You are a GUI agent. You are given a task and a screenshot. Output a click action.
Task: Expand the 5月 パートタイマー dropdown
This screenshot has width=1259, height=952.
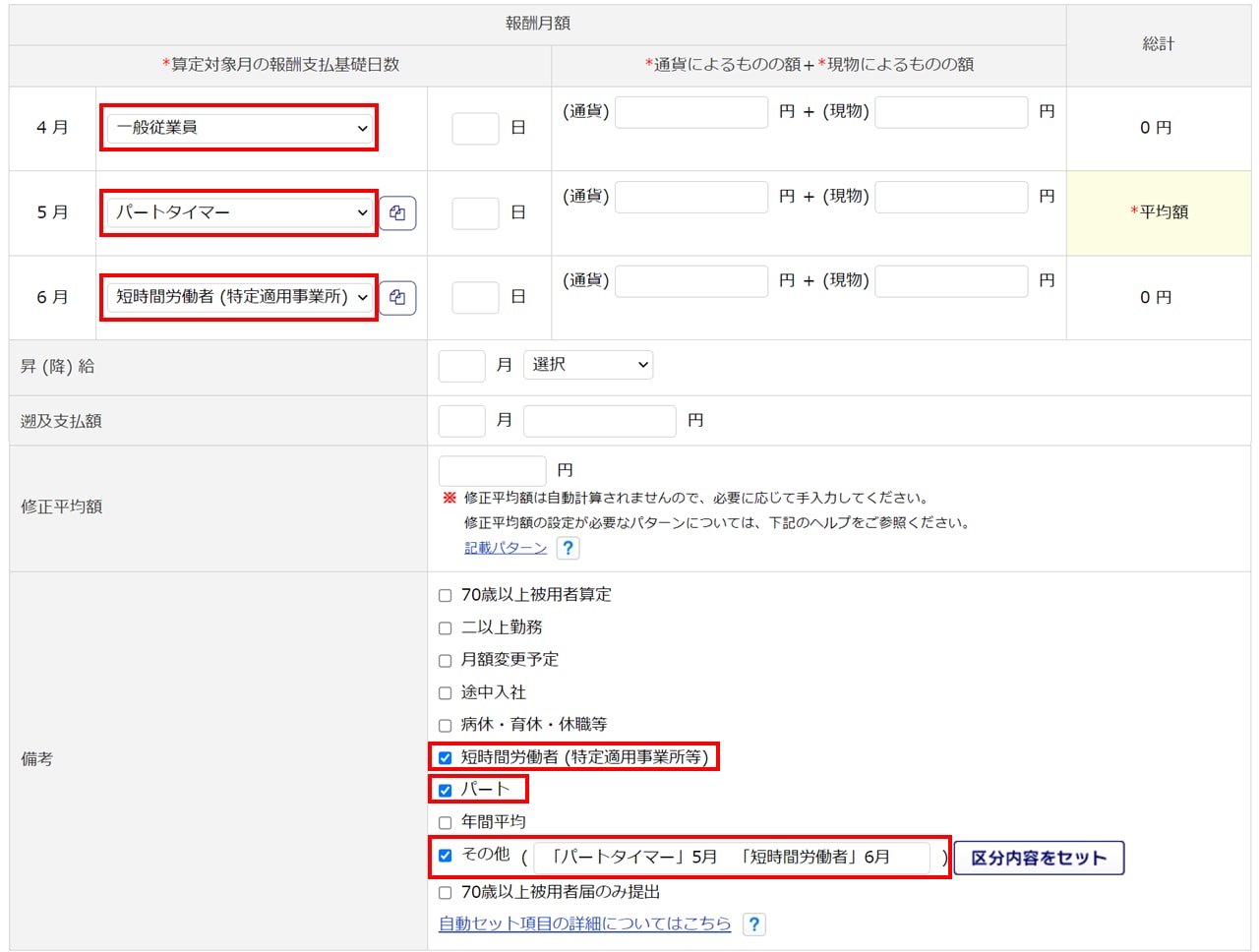(x=239, y=212)
